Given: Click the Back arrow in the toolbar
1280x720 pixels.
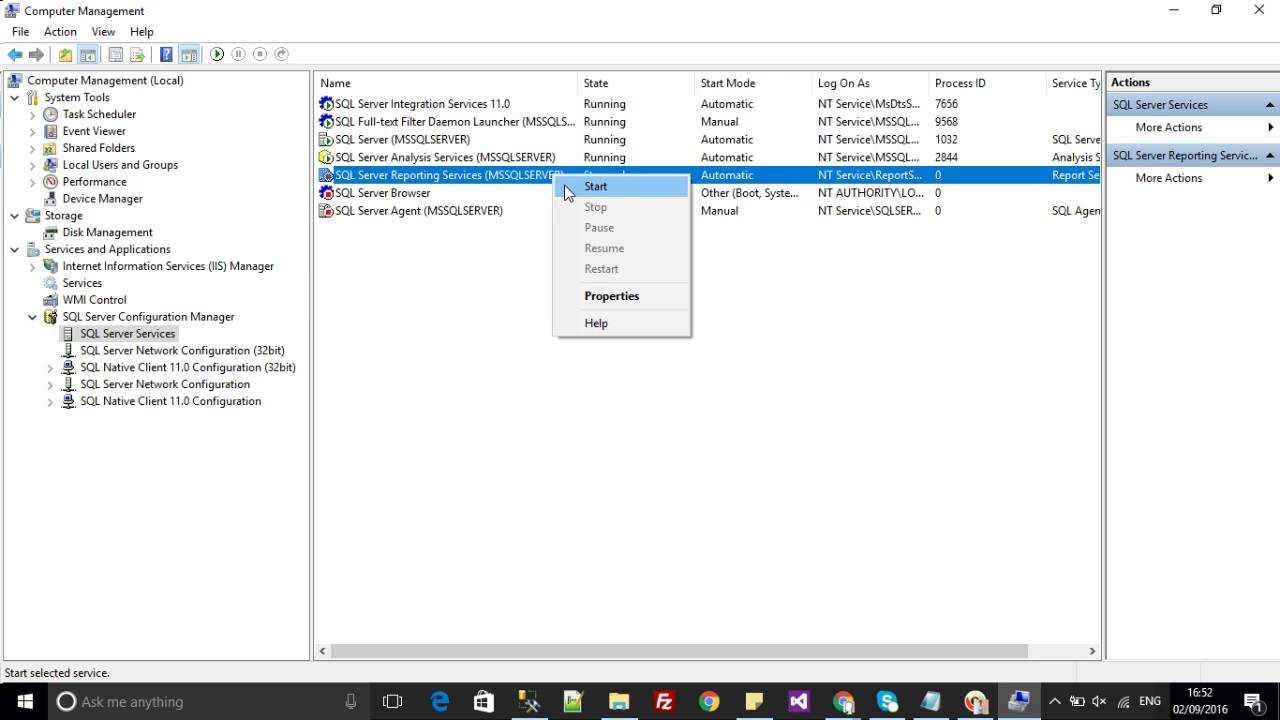Looking at the screenshot, I should (x=15, y=54).
